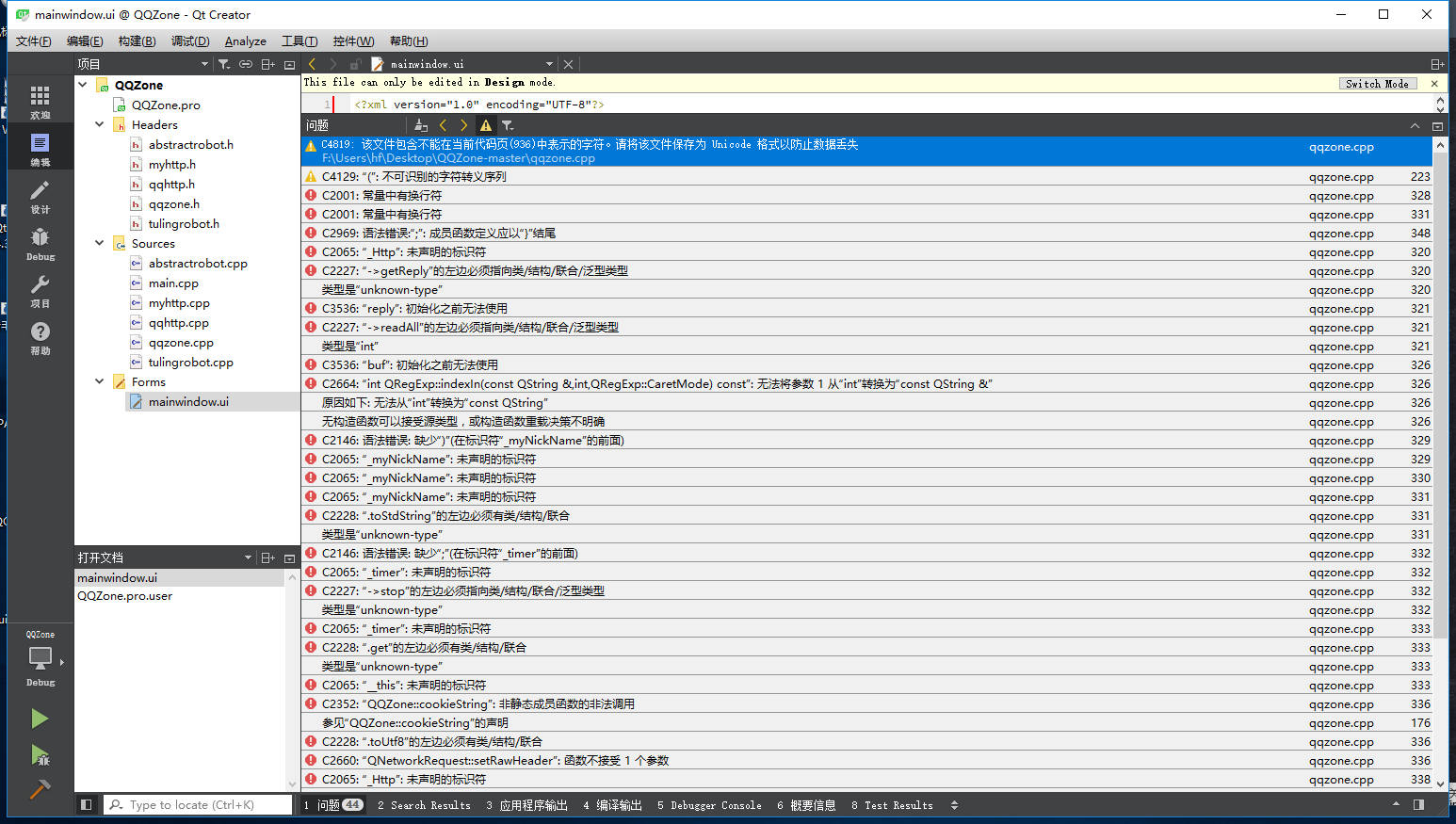
Task: Open the 文件(F) menu
Action: 34,40
